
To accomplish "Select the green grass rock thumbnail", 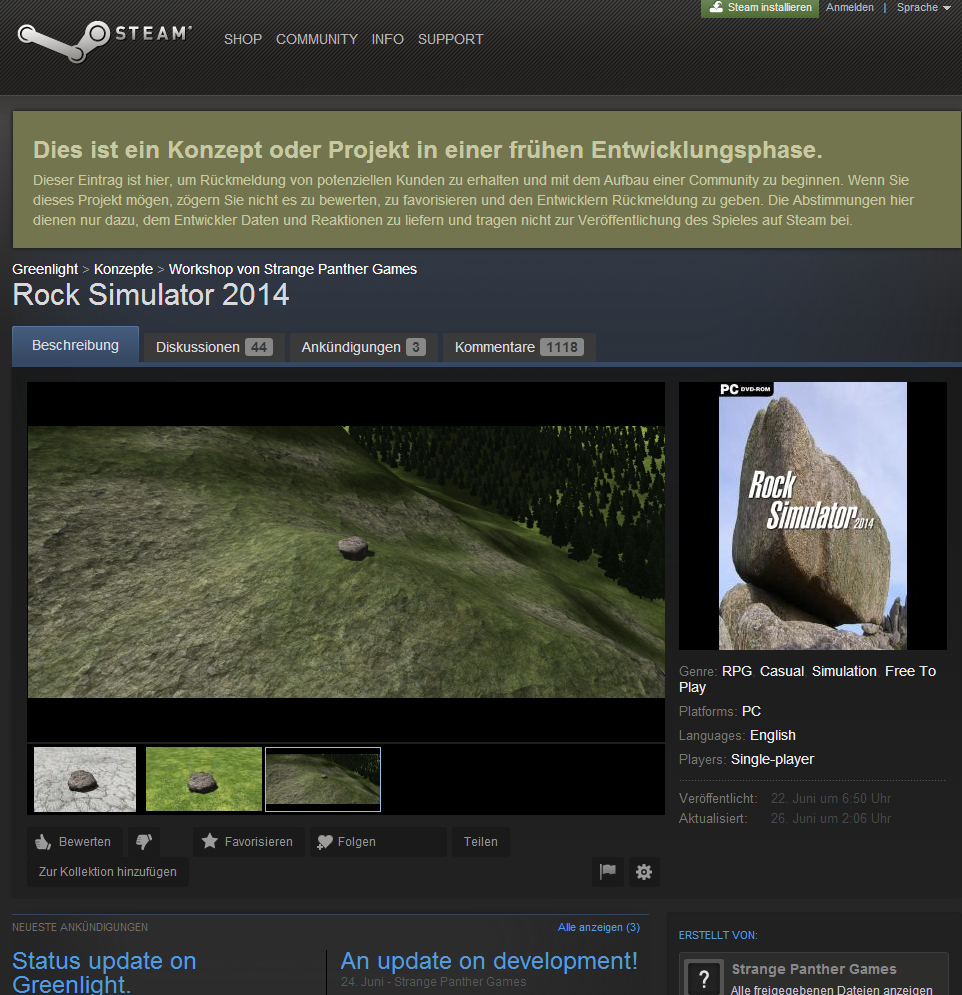I will point(204,779).
